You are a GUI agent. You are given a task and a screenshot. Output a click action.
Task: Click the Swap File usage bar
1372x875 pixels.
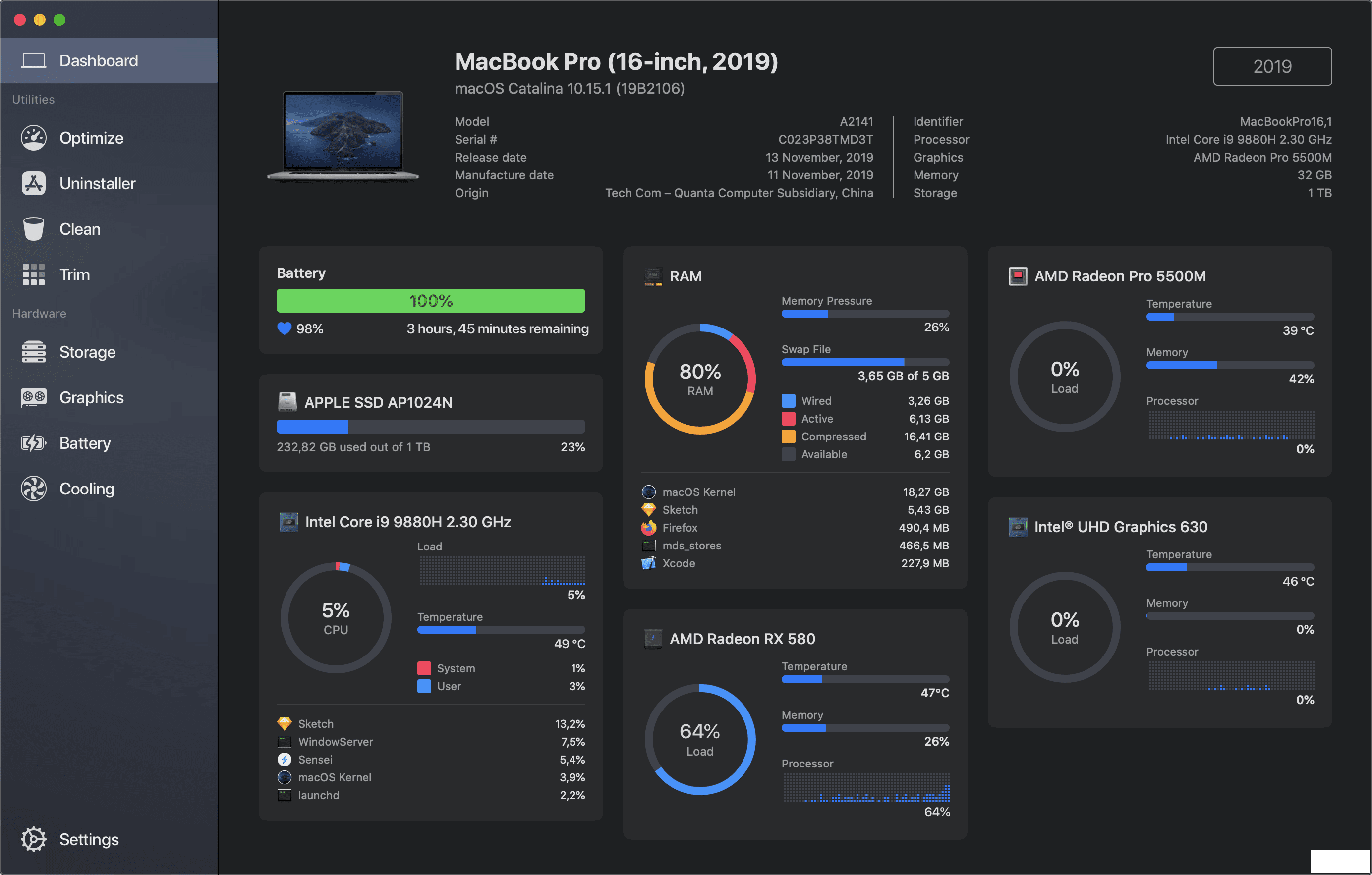tap(865, 362)
